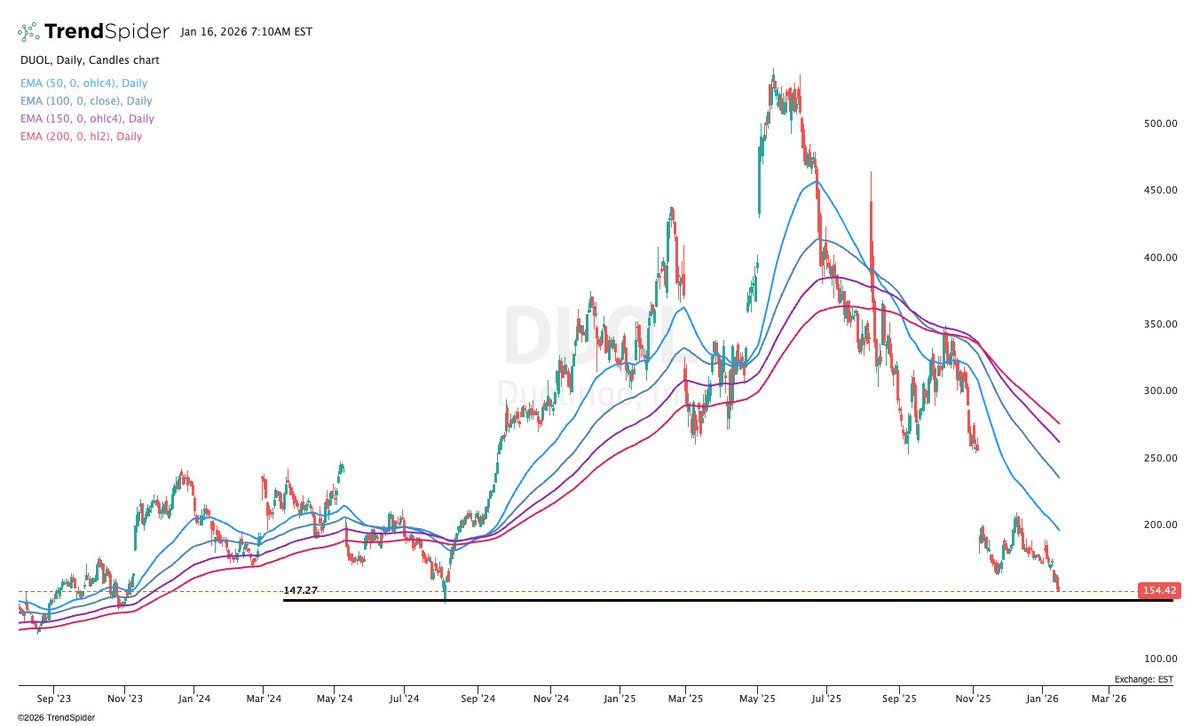Click the Mar '24 date axis label

point(263,699)
